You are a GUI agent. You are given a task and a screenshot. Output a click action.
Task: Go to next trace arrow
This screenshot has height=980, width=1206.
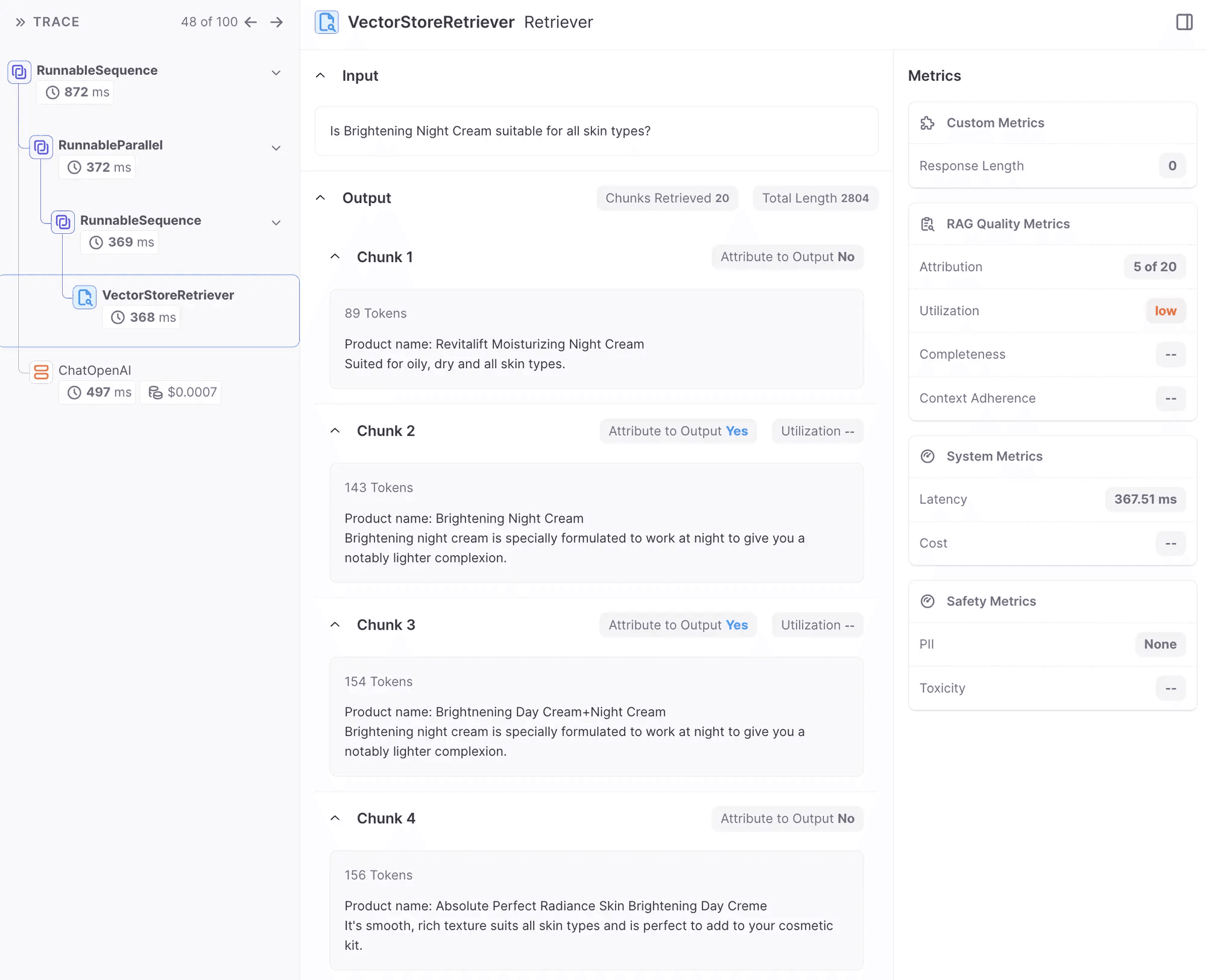click(277, 22)
